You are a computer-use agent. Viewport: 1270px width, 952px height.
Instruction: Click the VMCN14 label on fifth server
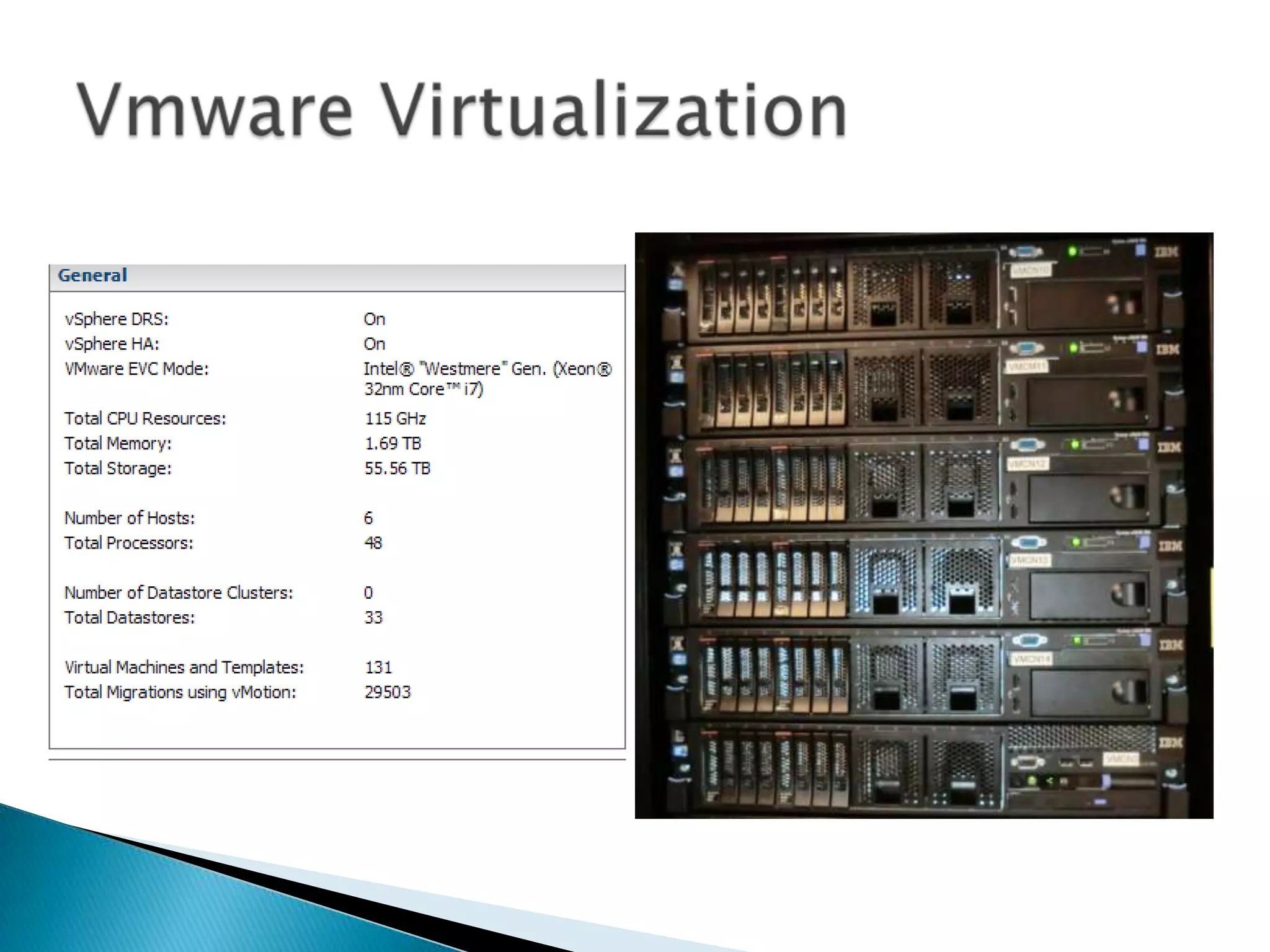1030,659
